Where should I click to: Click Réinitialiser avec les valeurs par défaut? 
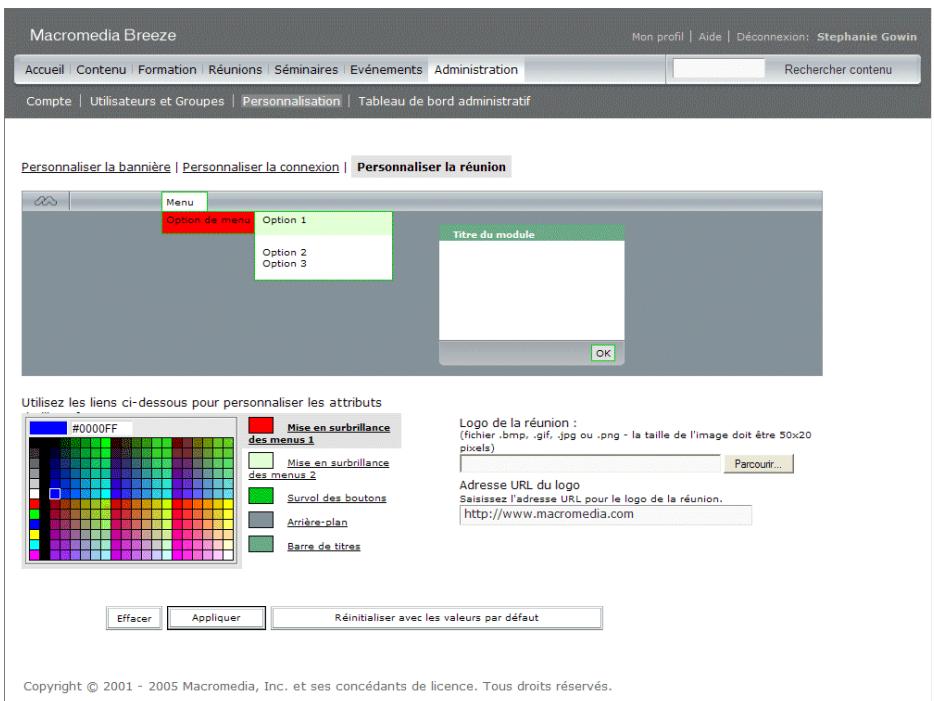(x=437, y=618)
